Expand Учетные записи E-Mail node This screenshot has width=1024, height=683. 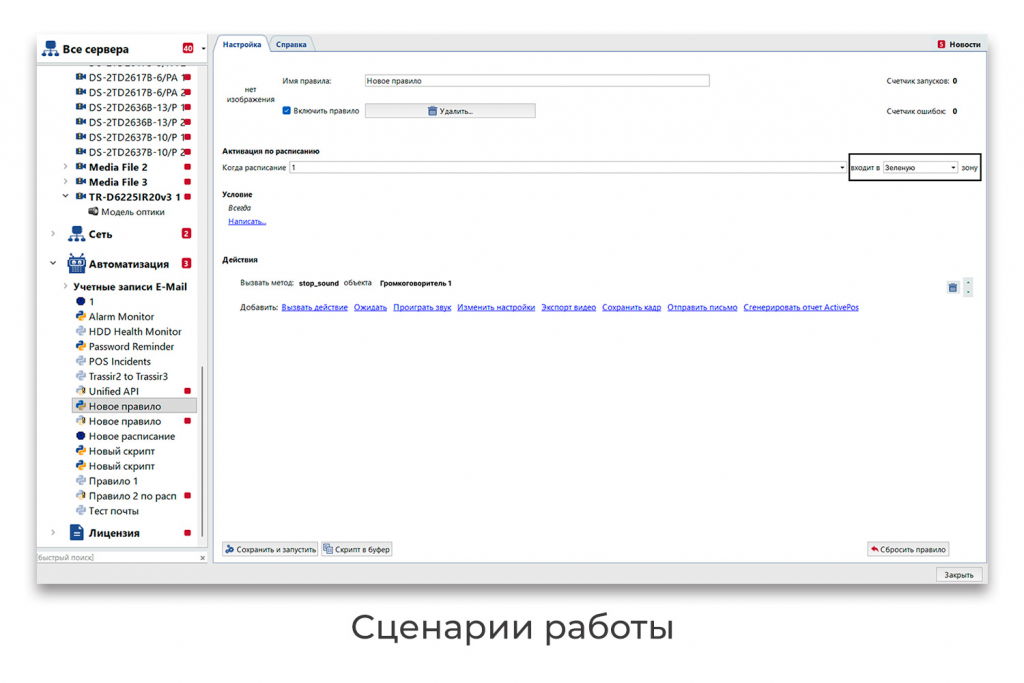coord(65,286)
